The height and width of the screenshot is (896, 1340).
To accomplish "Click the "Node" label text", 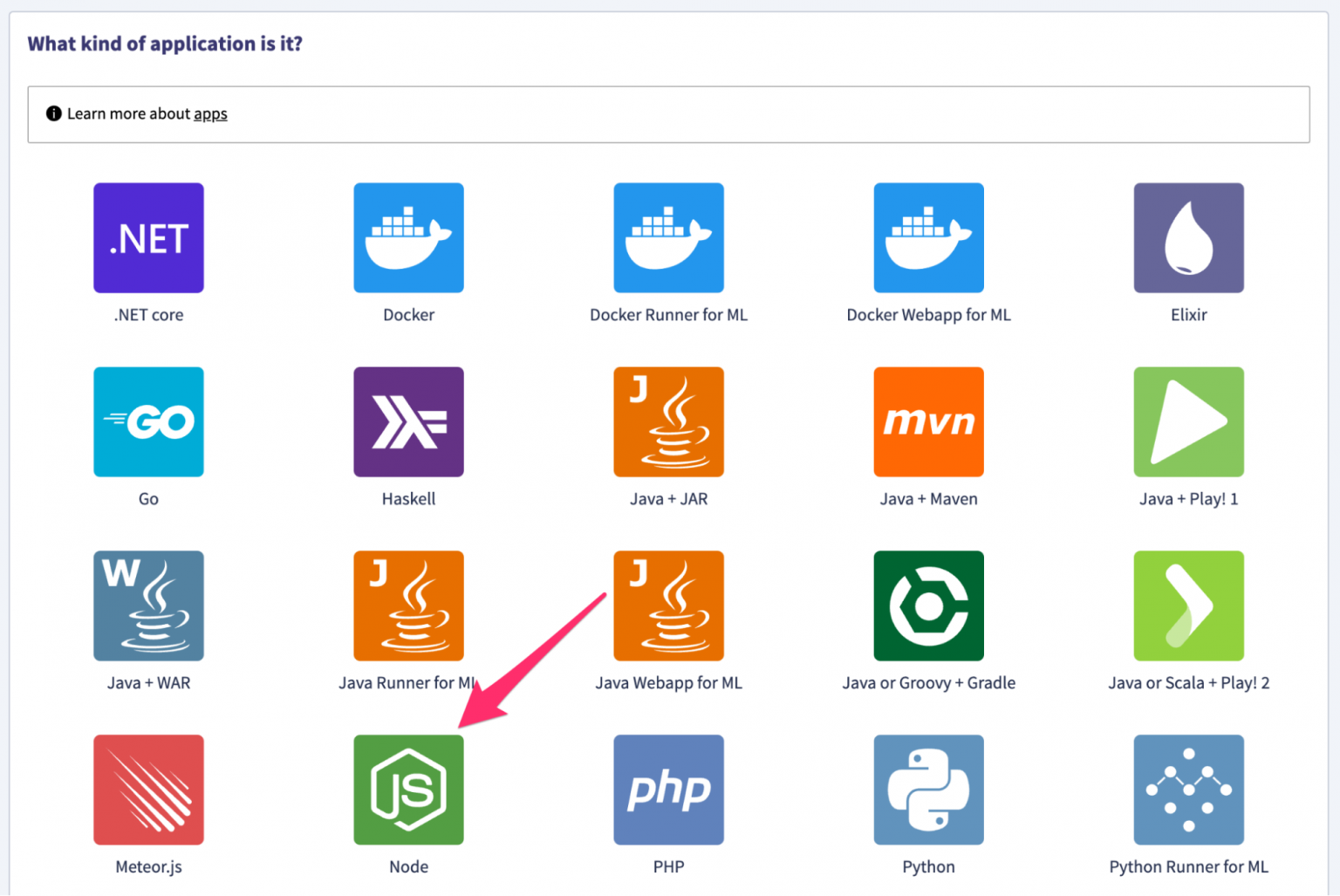I will (x=408, y=867).
